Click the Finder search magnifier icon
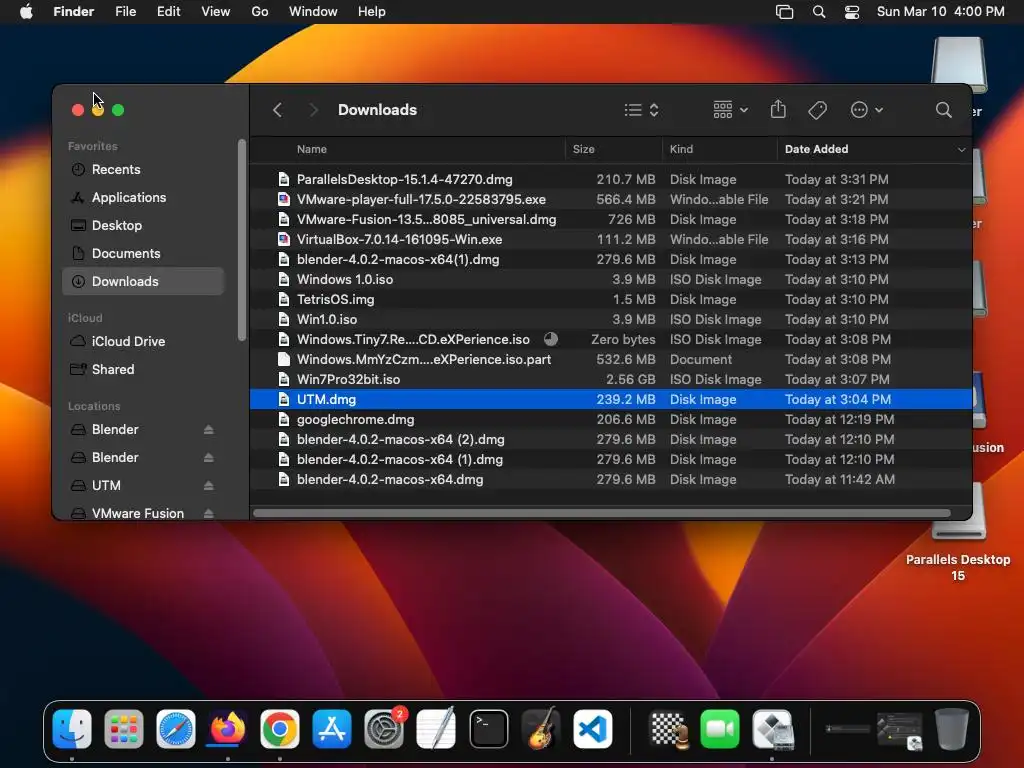Image resolution: width=1024 pixels, height=768 pixels. pyautogui.click(x=944, y=110)
